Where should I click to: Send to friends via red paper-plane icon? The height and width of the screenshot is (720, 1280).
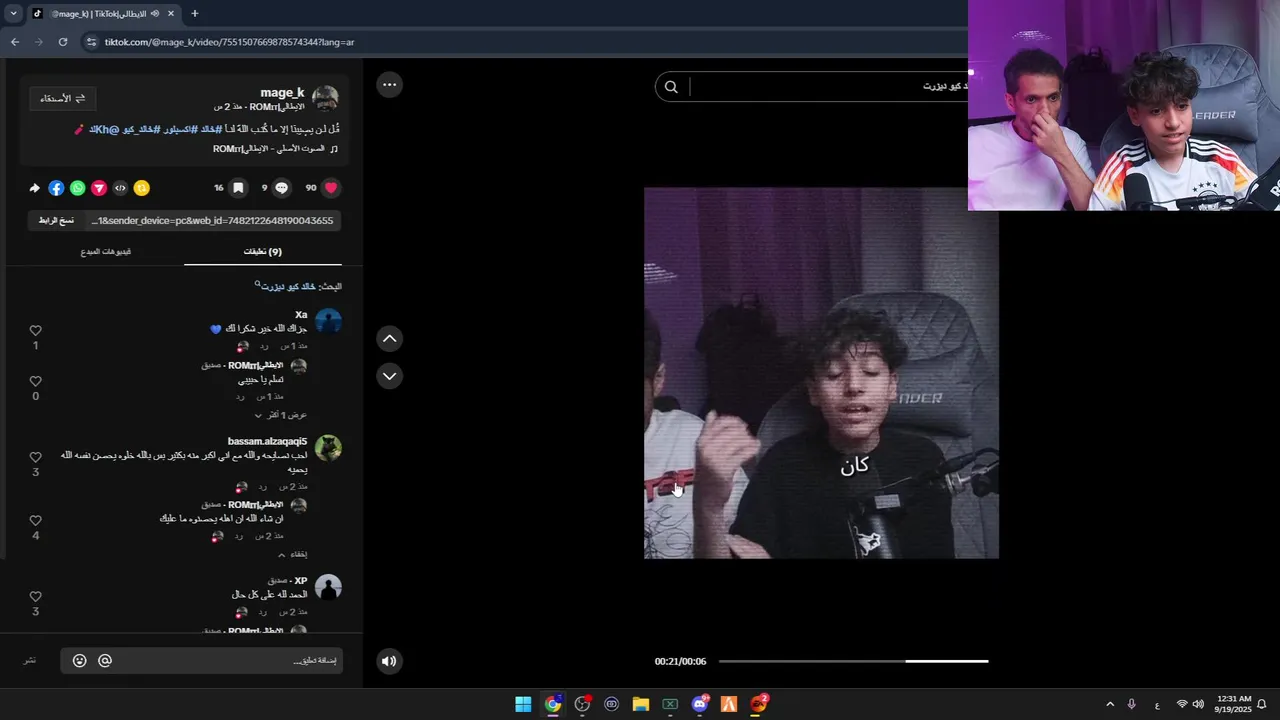(99, 188)
